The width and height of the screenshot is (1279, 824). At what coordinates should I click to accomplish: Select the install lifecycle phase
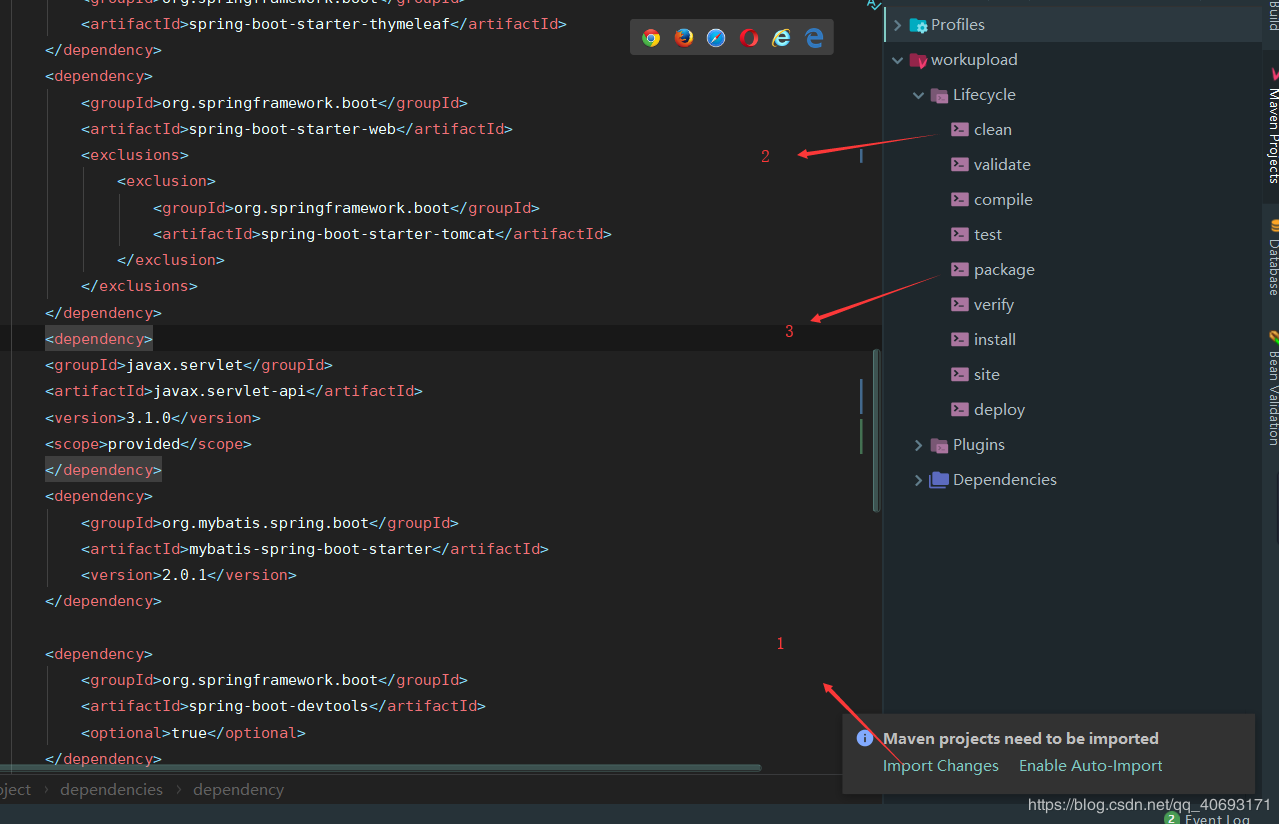pyautogui.click(x=995, y=339)
